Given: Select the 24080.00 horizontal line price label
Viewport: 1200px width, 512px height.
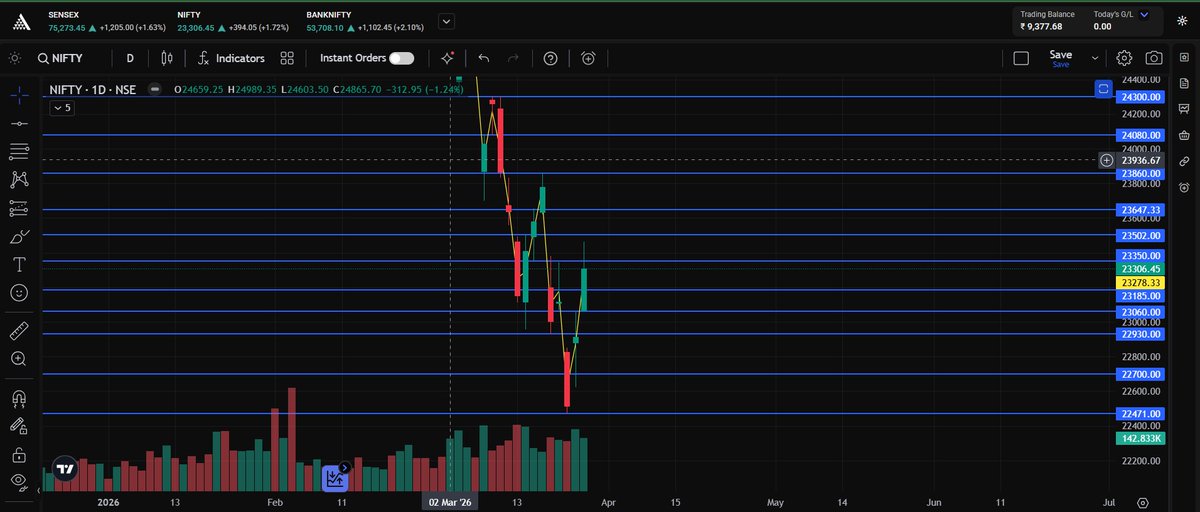Looking at the screenshot, I should 1141,135.
